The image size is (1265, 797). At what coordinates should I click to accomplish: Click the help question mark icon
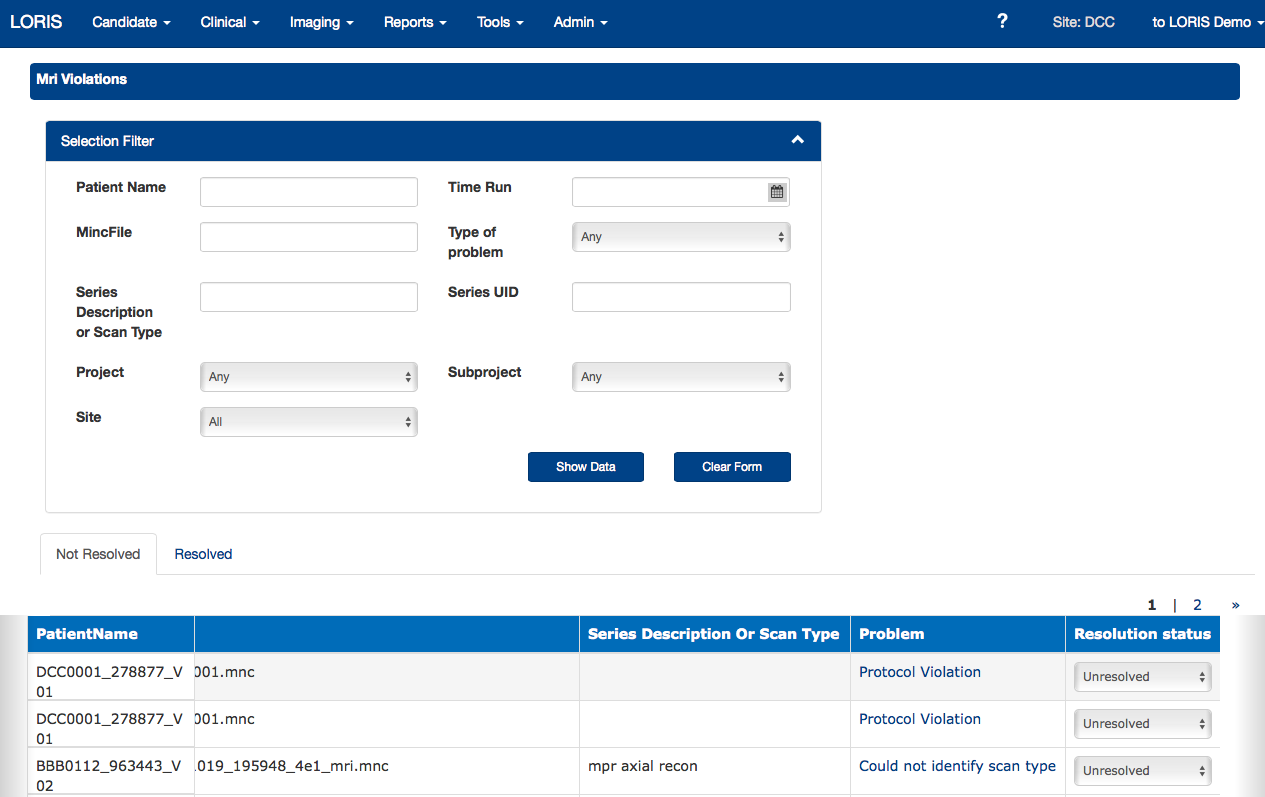tap(1002, 21)
